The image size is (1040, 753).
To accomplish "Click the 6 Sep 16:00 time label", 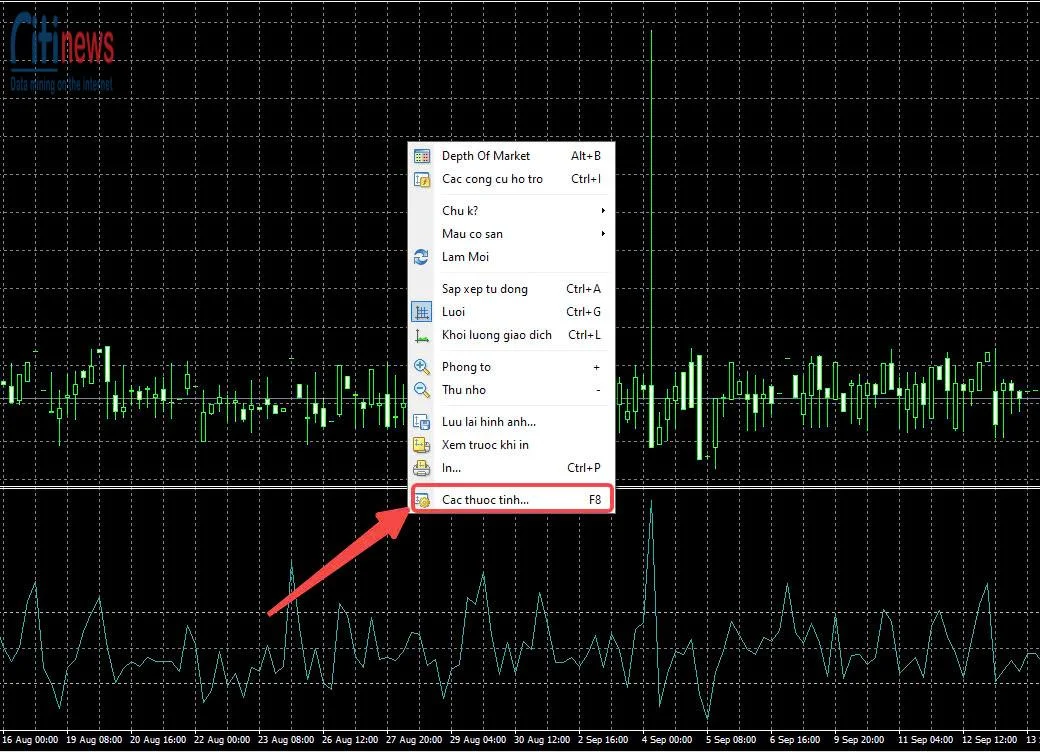I will 795,740.
